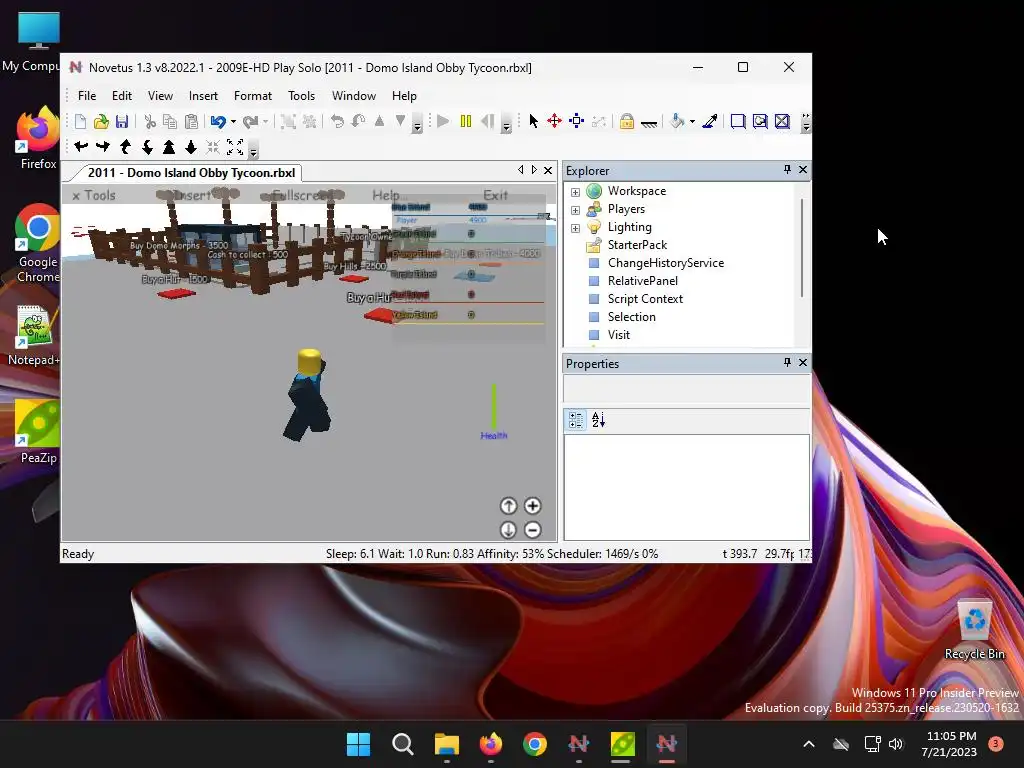
Task: Click the zoom extents four-arrow icon
Action: click(235, 147)
